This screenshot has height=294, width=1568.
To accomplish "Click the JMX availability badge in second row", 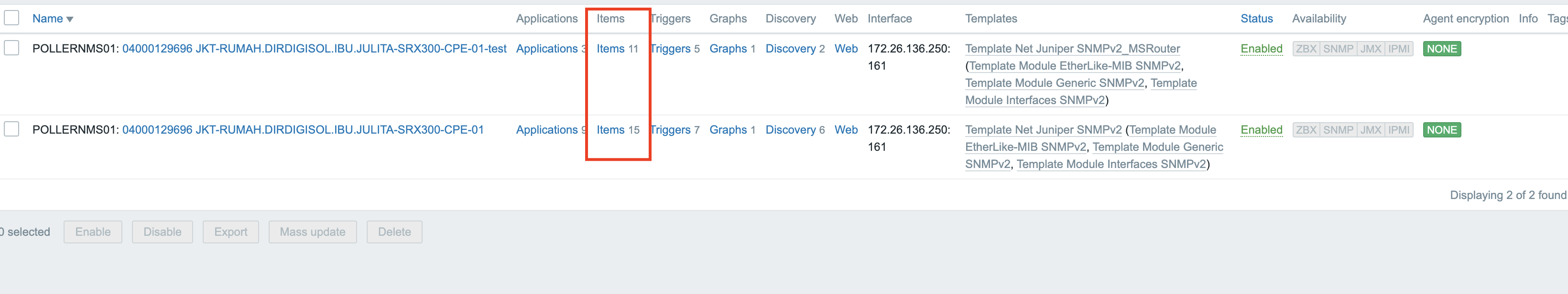I will pyautogui.click(x=1371, y=130).
